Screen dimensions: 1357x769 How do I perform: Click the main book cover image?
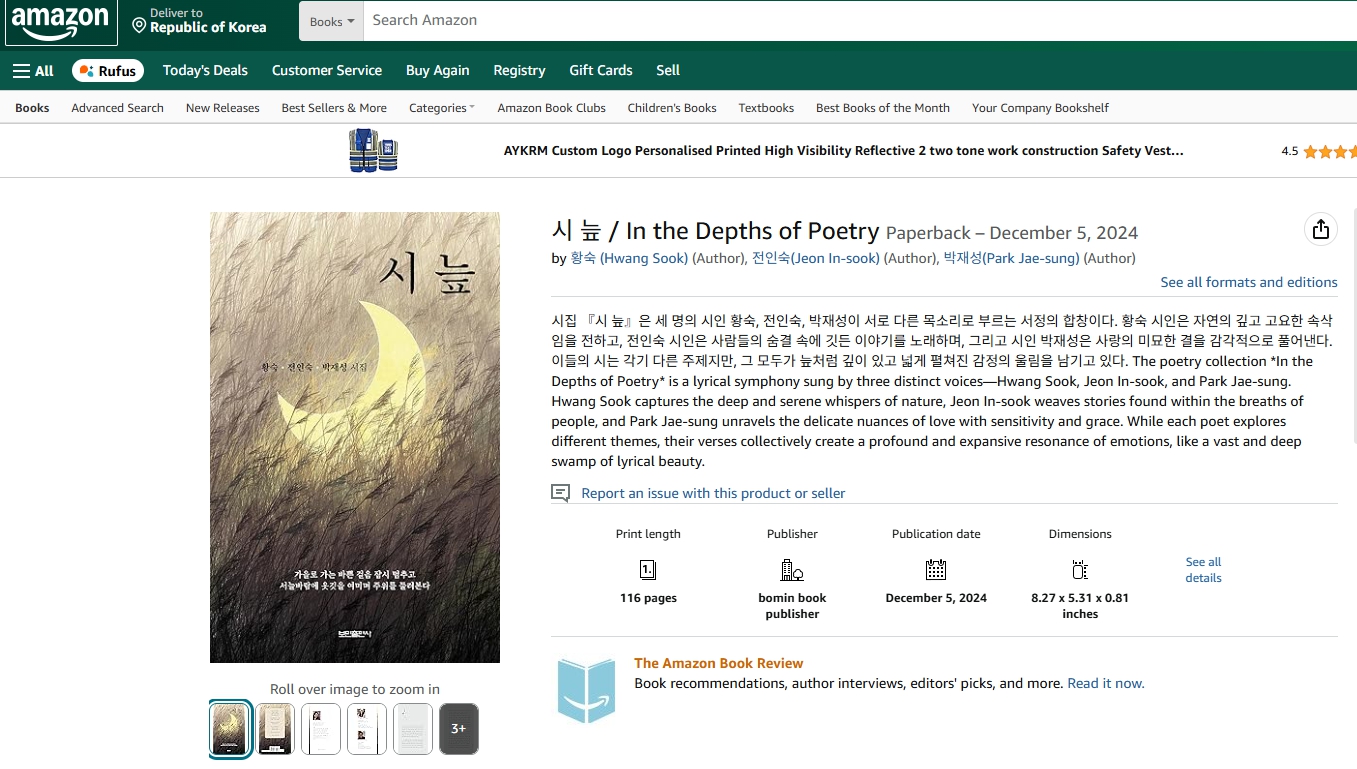click(x=355, y=437)
